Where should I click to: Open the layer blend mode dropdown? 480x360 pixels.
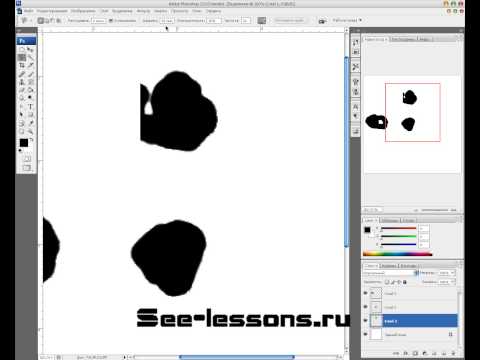click(391, 273)
